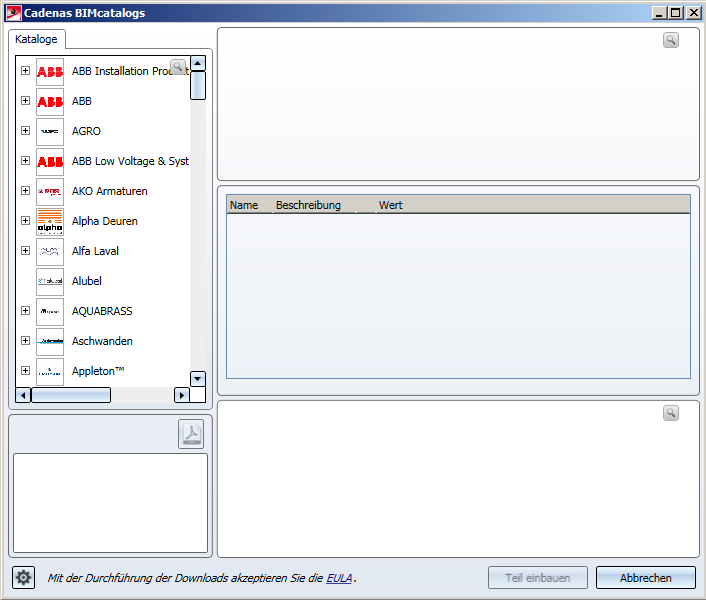Open the EULA link
Viewport: 706px width, 600px height.
coord(339,578)
